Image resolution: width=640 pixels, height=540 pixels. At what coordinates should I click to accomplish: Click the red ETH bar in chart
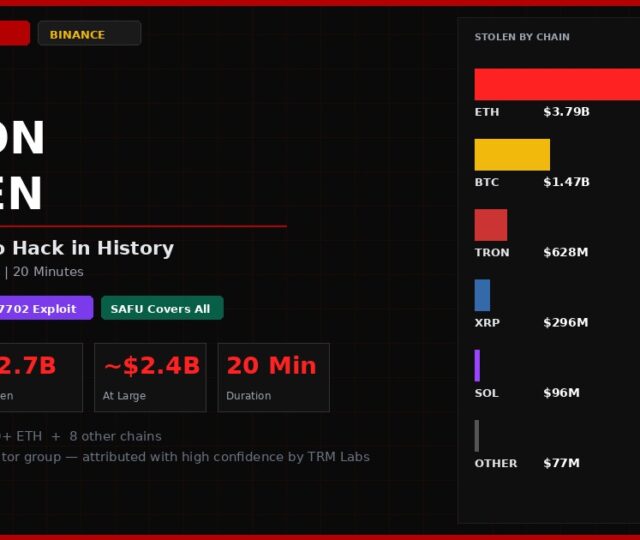557,84
